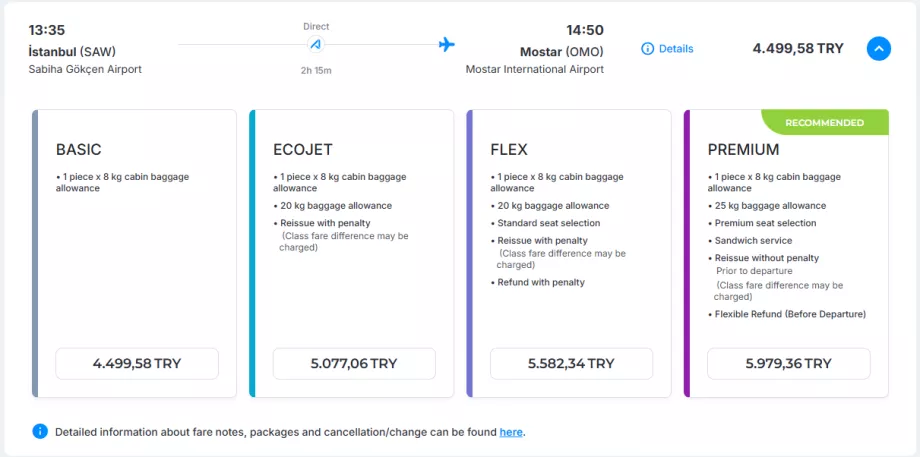Click the FLEX package title
This screenshot has width=920, height=457.
509,150
